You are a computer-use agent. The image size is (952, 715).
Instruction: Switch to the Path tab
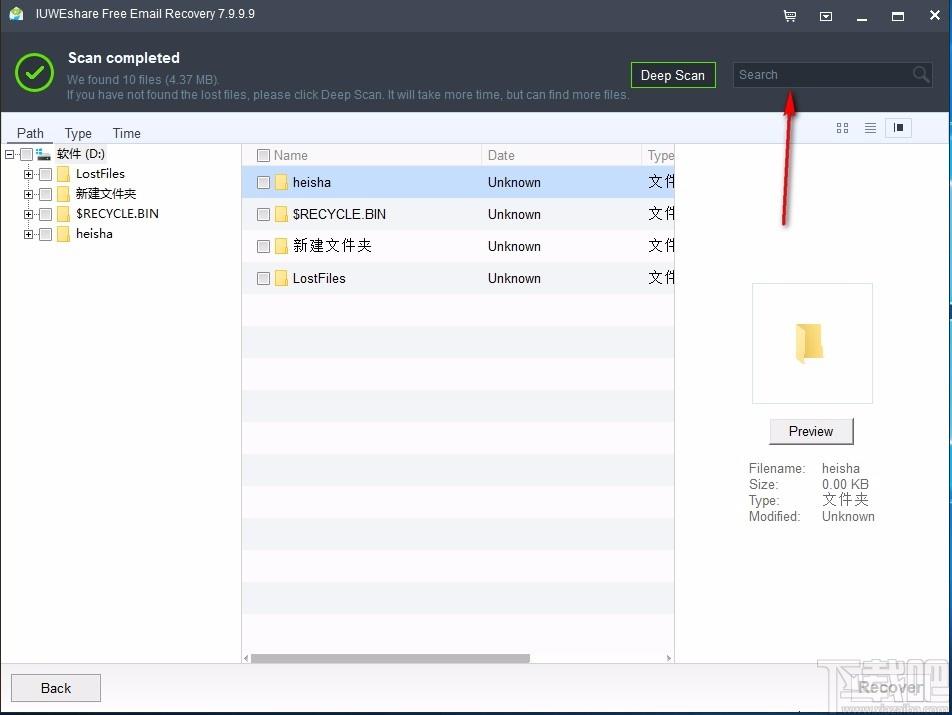pos(30,133)
